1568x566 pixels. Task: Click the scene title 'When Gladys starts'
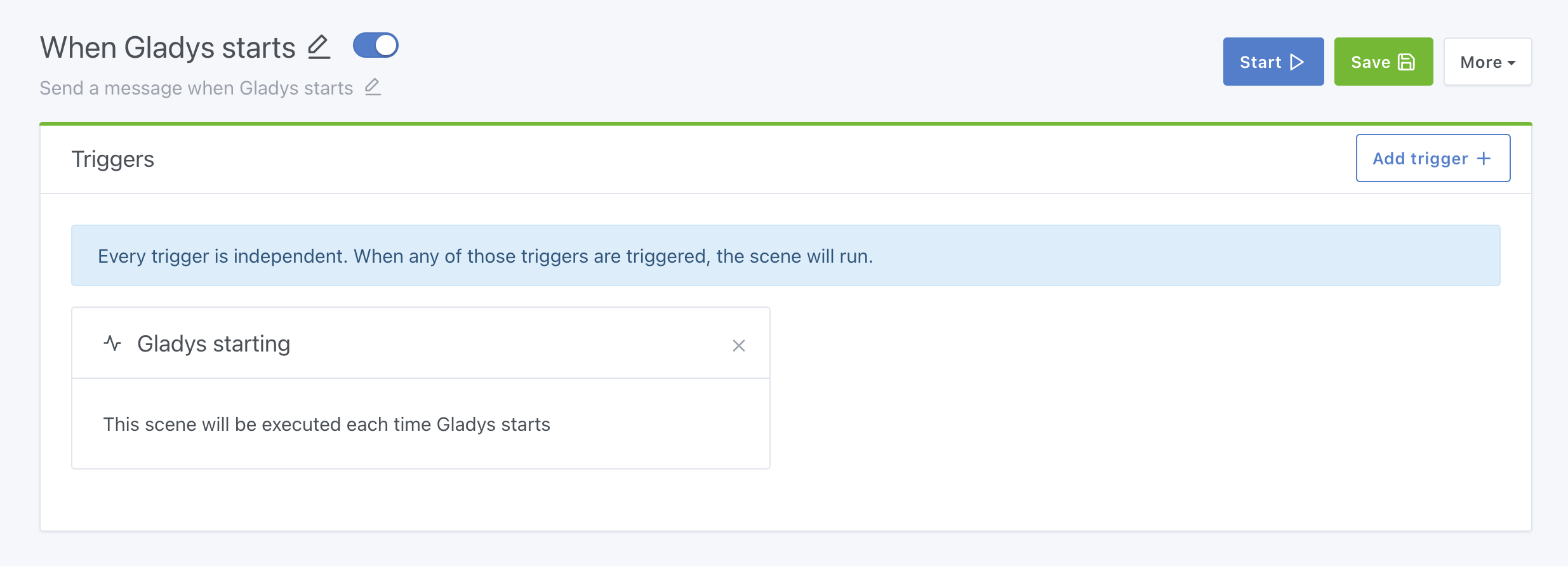coord(168,48)
